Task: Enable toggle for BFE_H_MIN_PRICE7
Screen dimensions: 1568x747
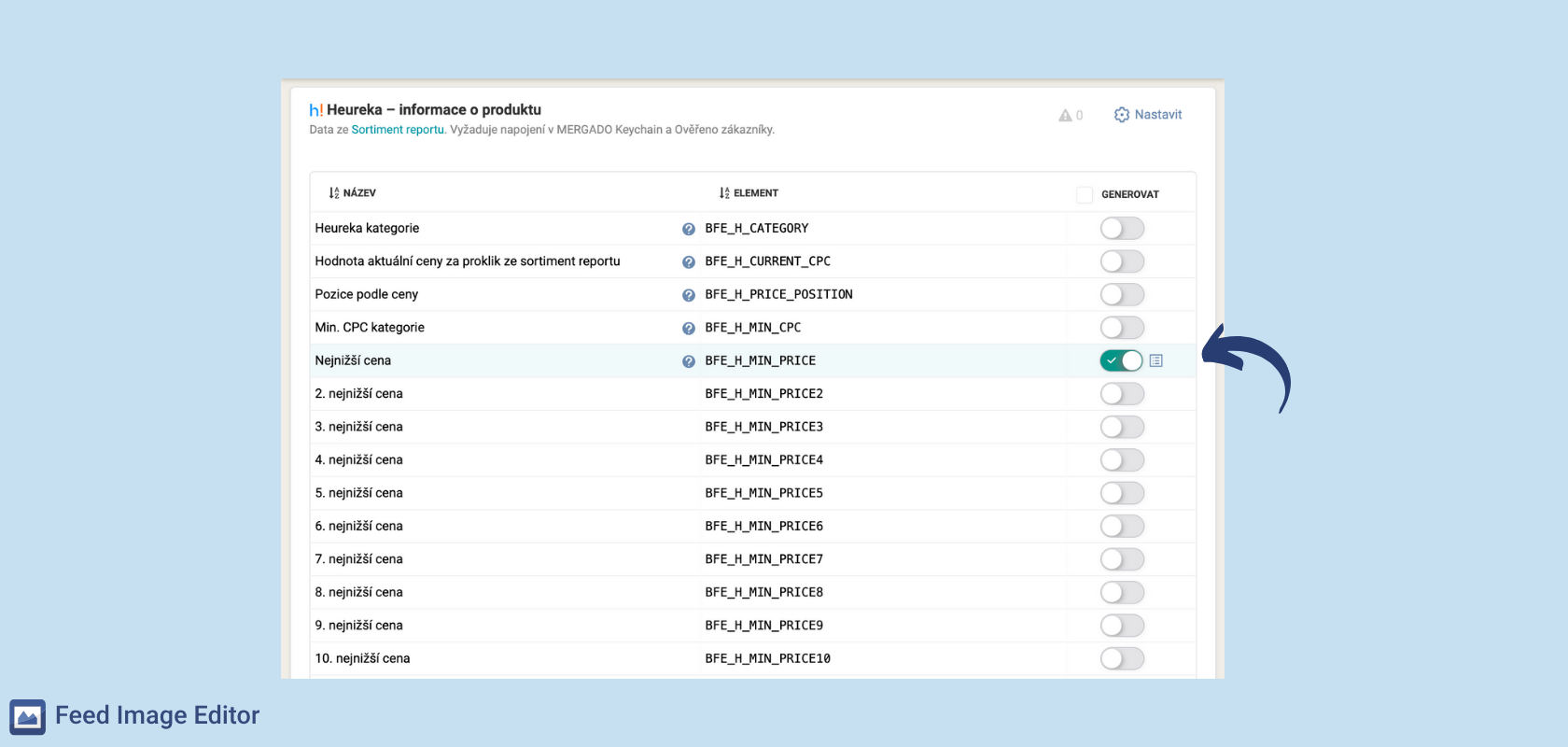Action: point(1122,559)
